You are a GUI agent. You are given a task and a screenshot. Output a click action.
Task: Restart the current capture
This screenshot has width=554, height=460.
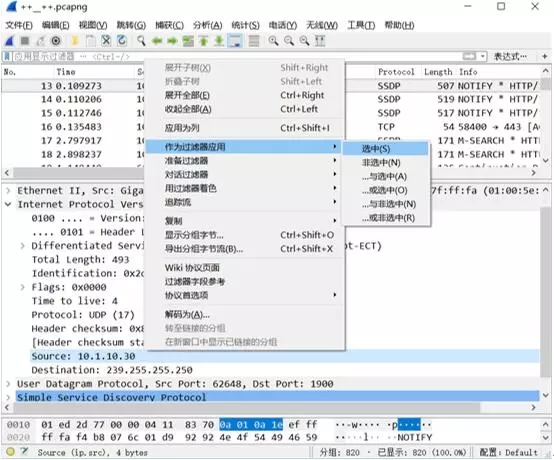[40, 41]
